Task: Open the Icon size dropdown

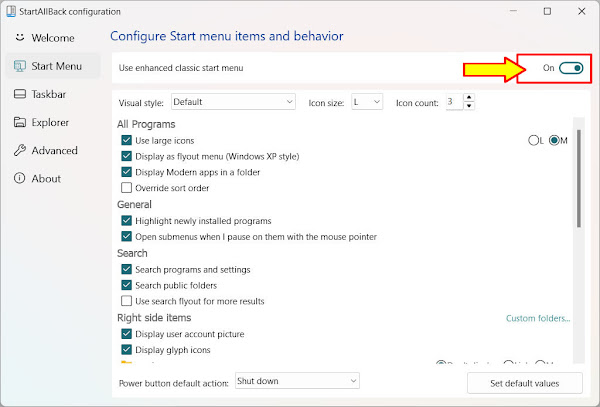Action: (x=367, y=102)
